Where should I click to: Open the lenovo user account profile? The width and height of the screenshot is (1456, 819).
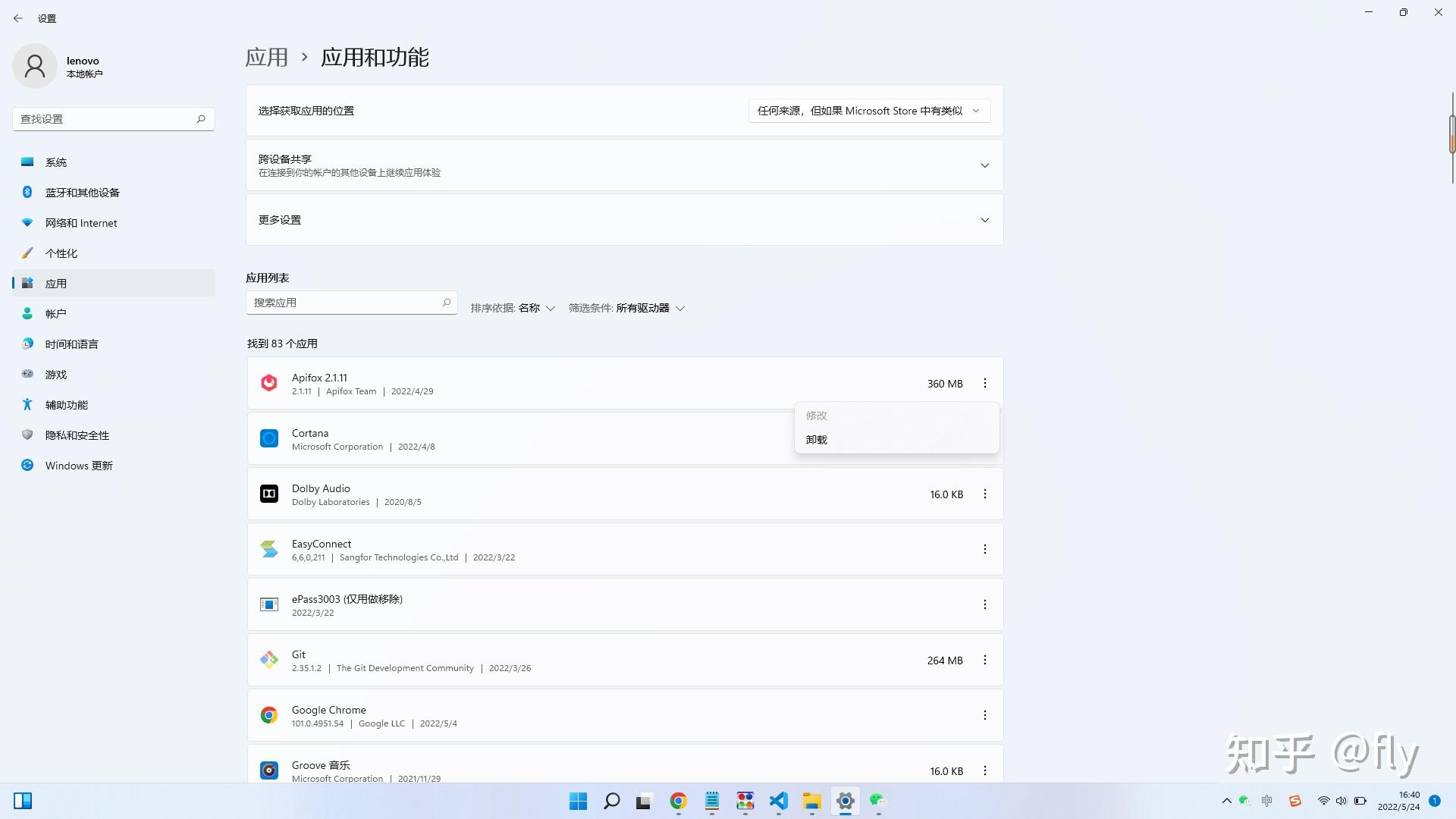tap(58, 67)
